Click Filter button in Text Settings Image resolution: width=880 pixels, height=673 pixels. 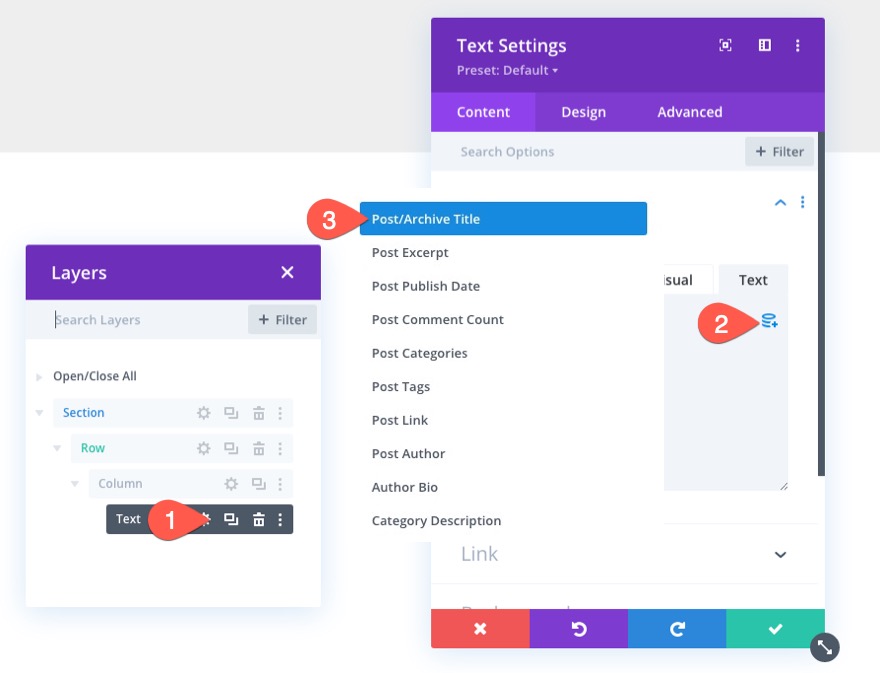click(780, 152)
